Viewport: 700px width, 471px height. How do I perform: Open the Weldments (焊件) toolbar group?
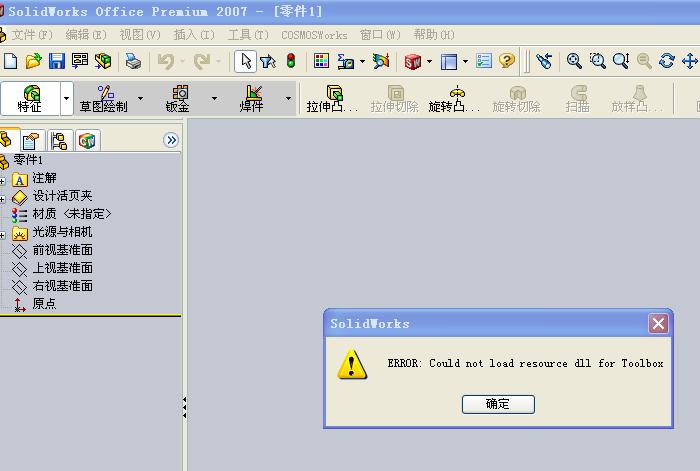click(x=252, y=99)
